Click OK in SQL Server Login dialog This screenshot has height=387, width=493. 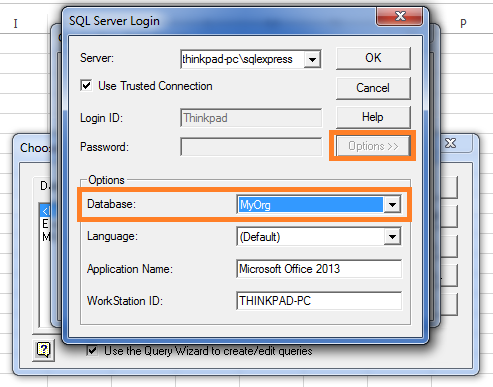[x=373, y=58]
